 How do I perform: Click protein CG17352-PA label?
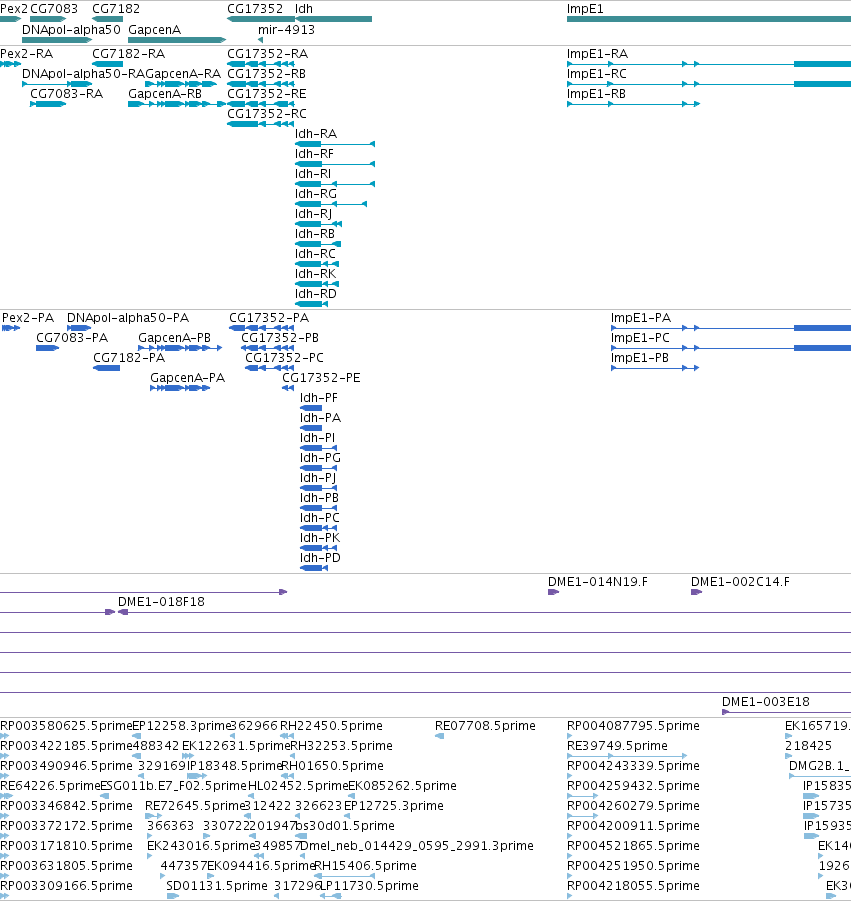269,318
